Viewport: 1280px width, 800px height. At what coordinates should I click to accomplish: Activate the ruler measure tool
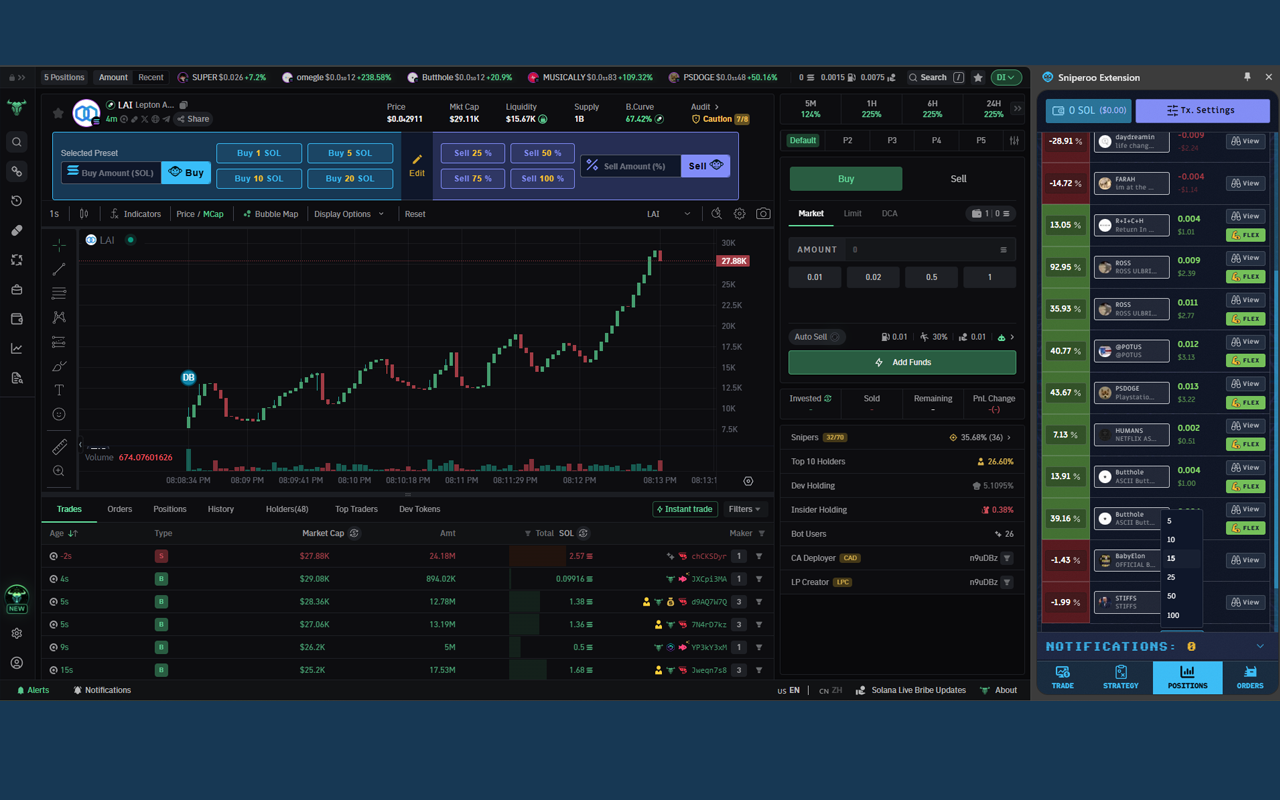(x=59, y=447)
